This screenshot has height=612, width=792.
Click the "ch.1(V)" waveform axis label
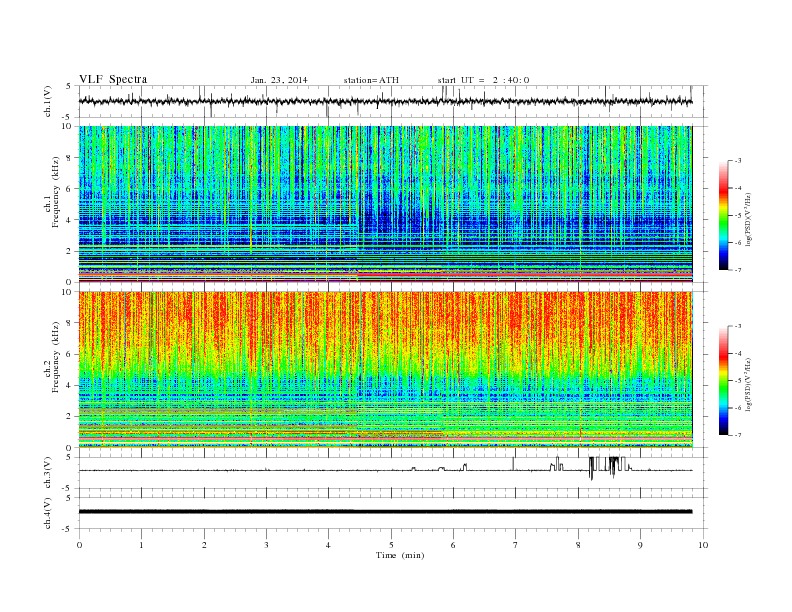tap(48, 102)
